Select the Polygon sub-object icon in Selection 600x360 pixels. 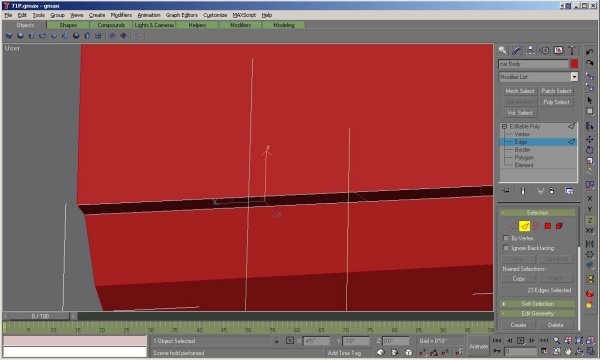(548, 226)
